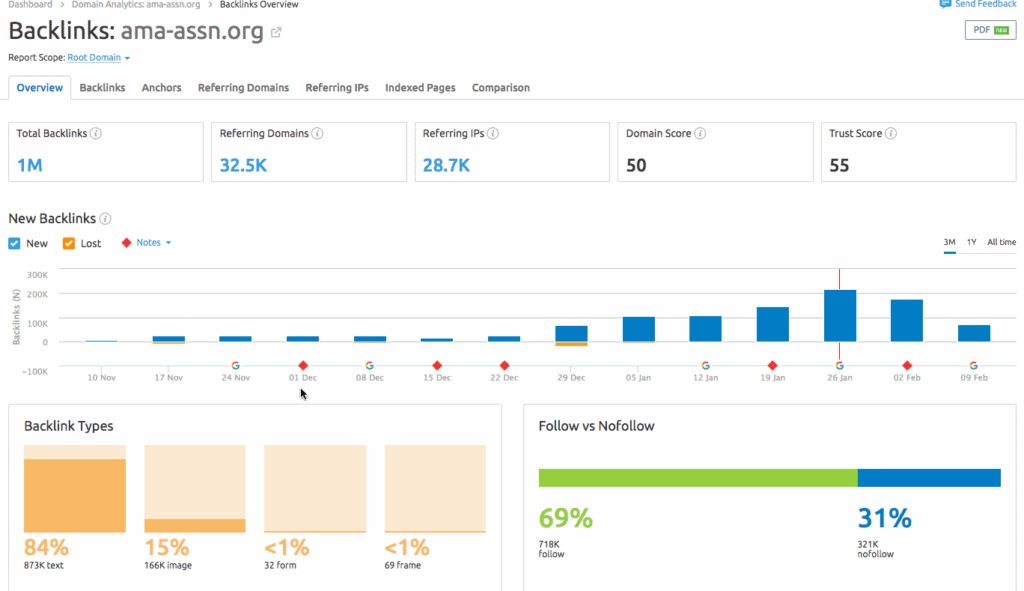1024x591 pixels.
Task: Switch to the Anchors tab
Action: click(161, 88)
